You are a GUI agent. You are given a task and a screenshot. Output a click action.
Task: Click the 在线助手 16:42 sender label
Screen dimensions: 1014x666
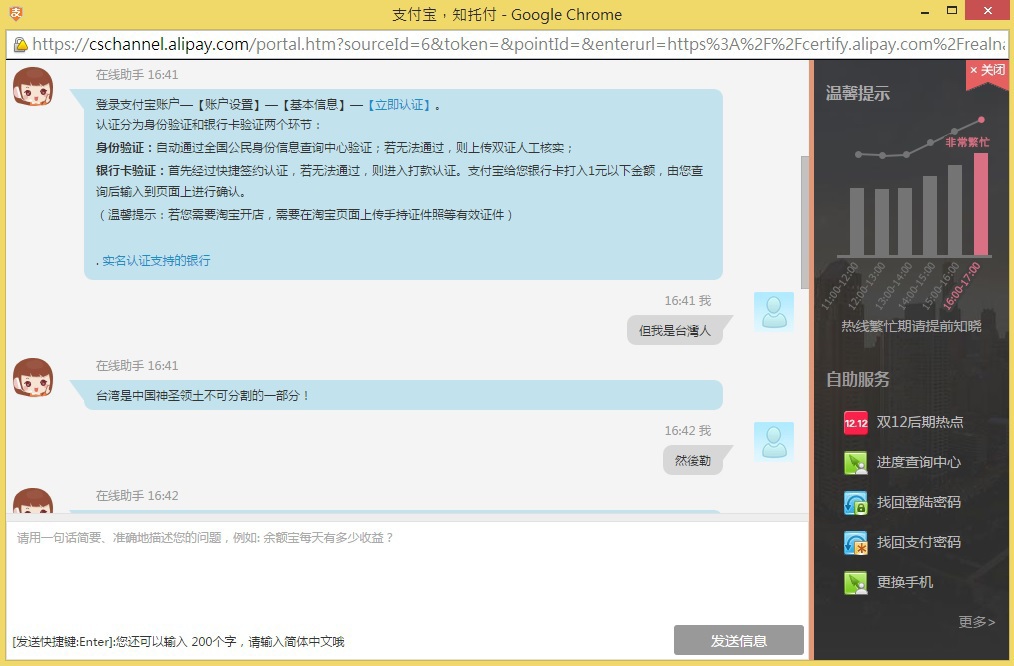pos(137,496)
